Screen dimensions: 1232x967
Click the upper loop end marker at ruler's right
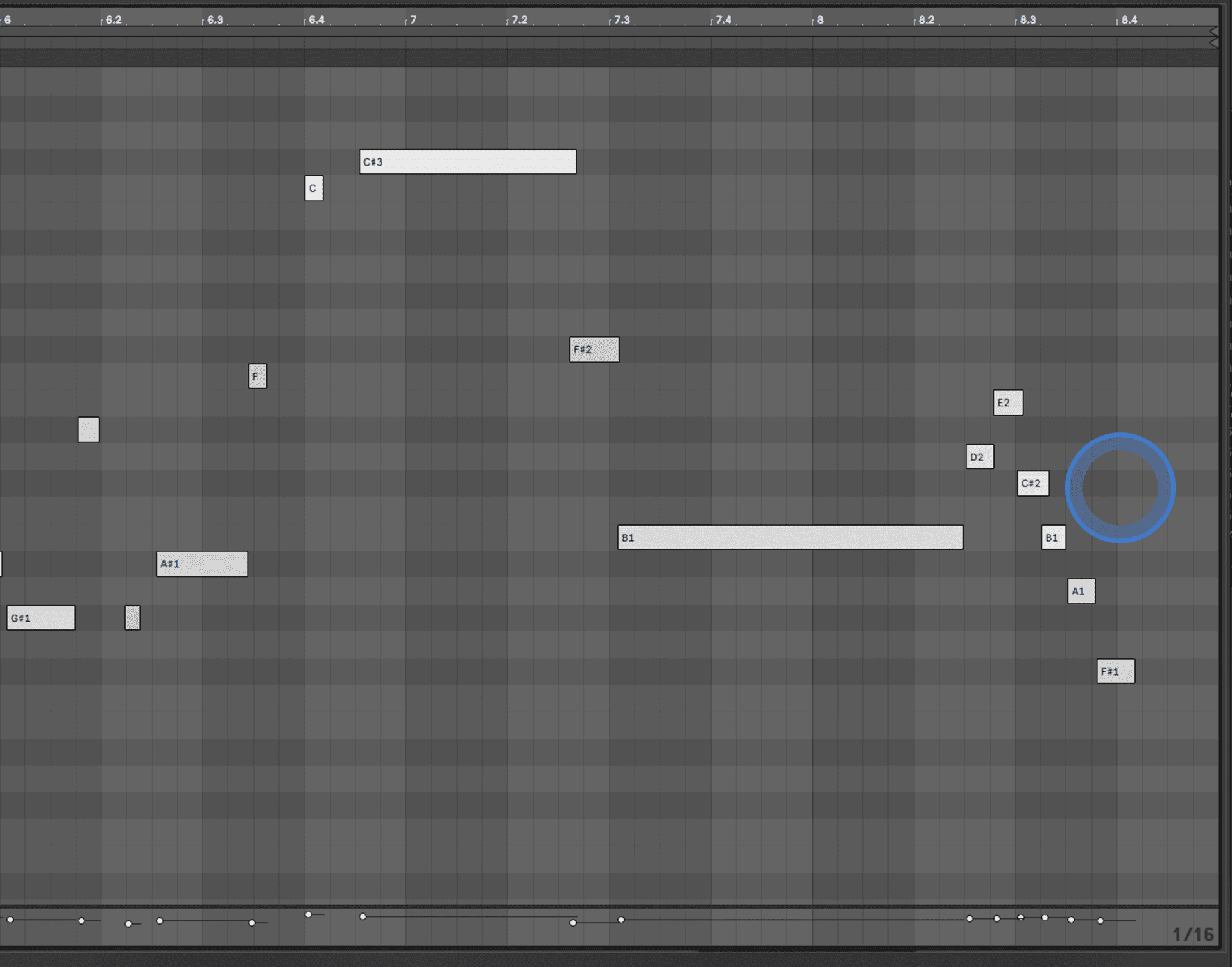pos(1213,31)
